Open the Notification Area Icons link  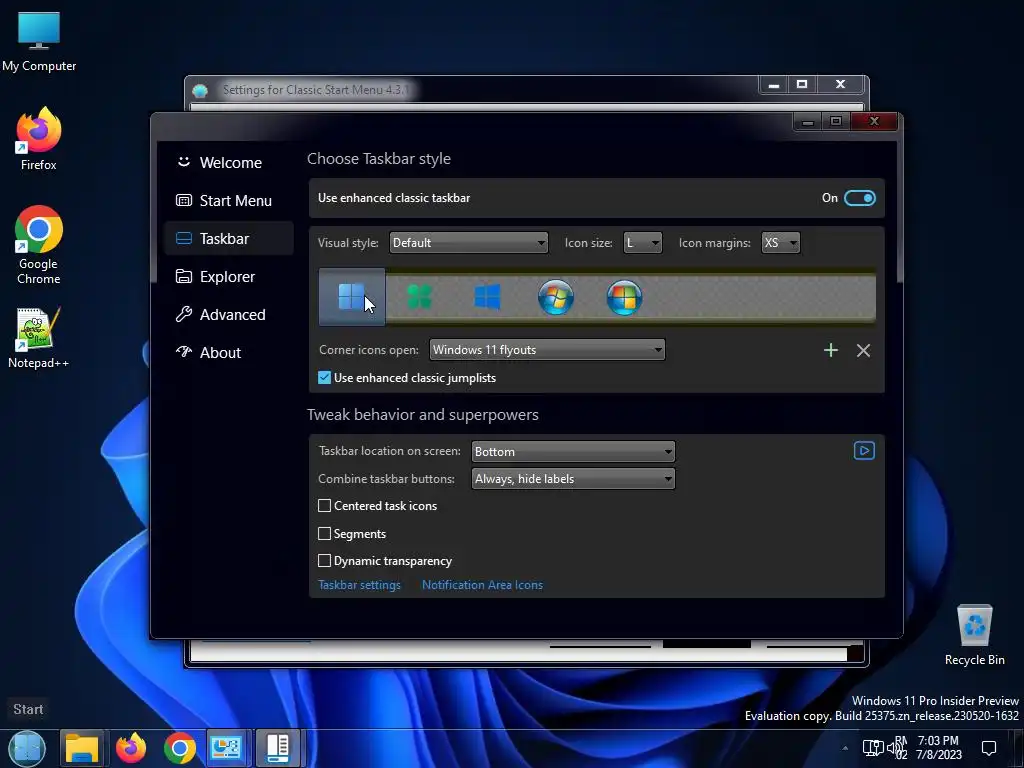(482, 585)
